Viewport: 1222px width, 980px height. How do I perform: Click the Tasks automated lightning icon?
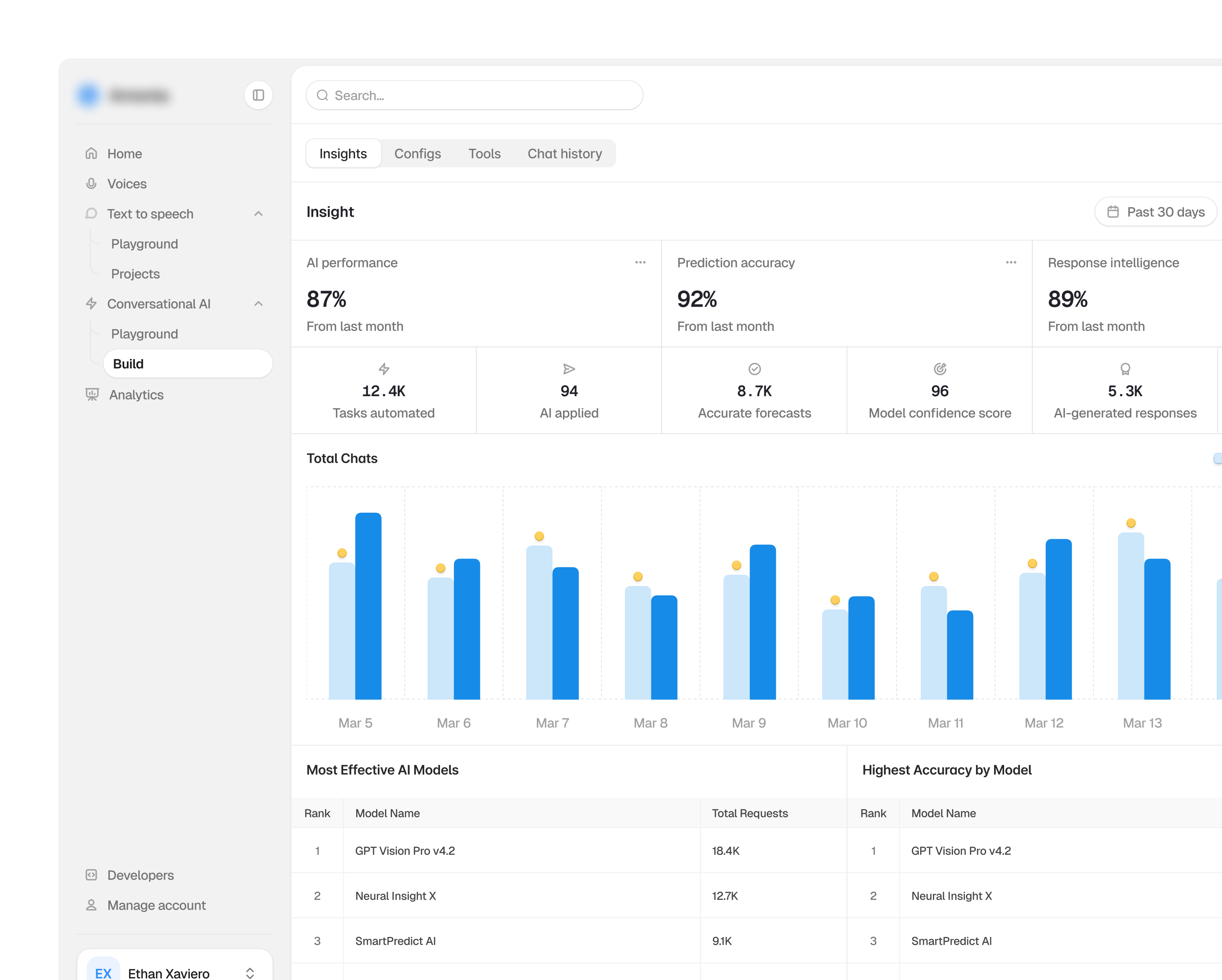click(384, 369)
